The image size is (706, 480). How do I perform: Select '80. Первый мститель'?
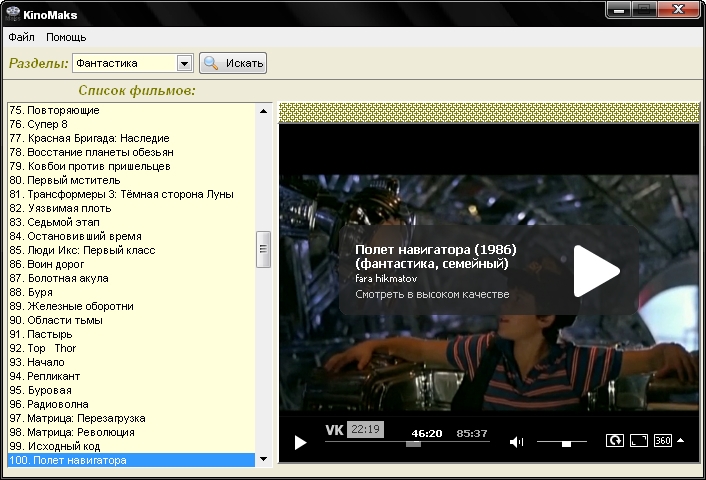tap(131, 180)
